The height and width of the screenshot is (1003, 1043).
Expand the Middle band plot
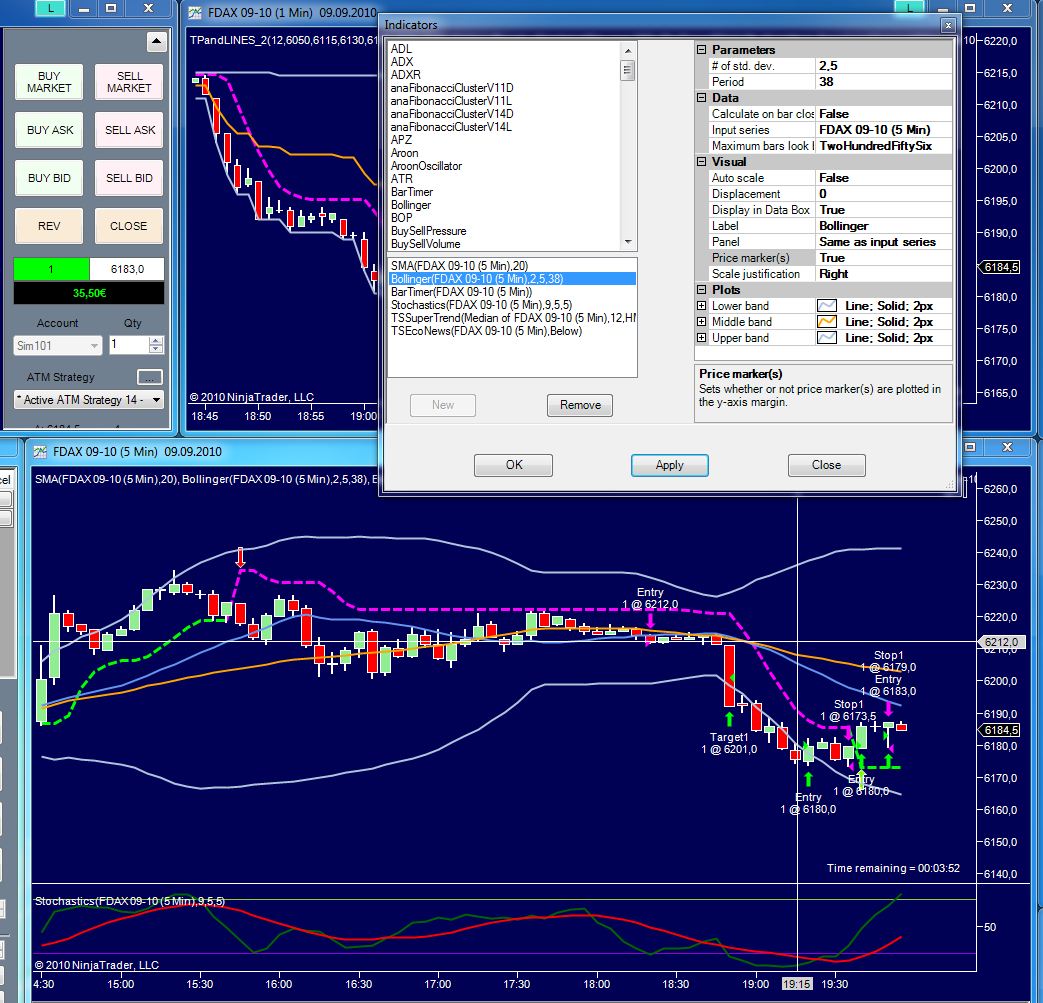pos(701,322)
